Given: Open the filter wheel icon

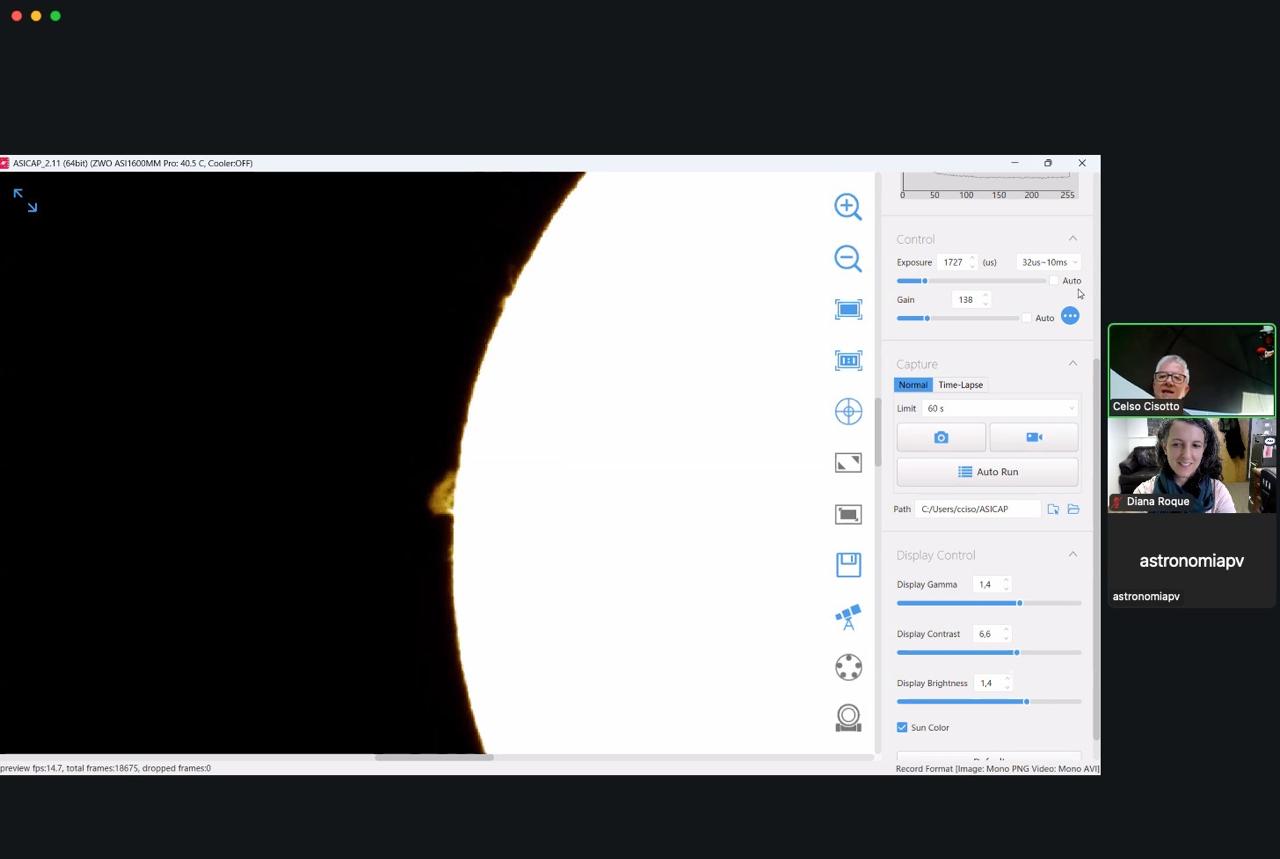Looking at the screenshot, I should point(848,667).
